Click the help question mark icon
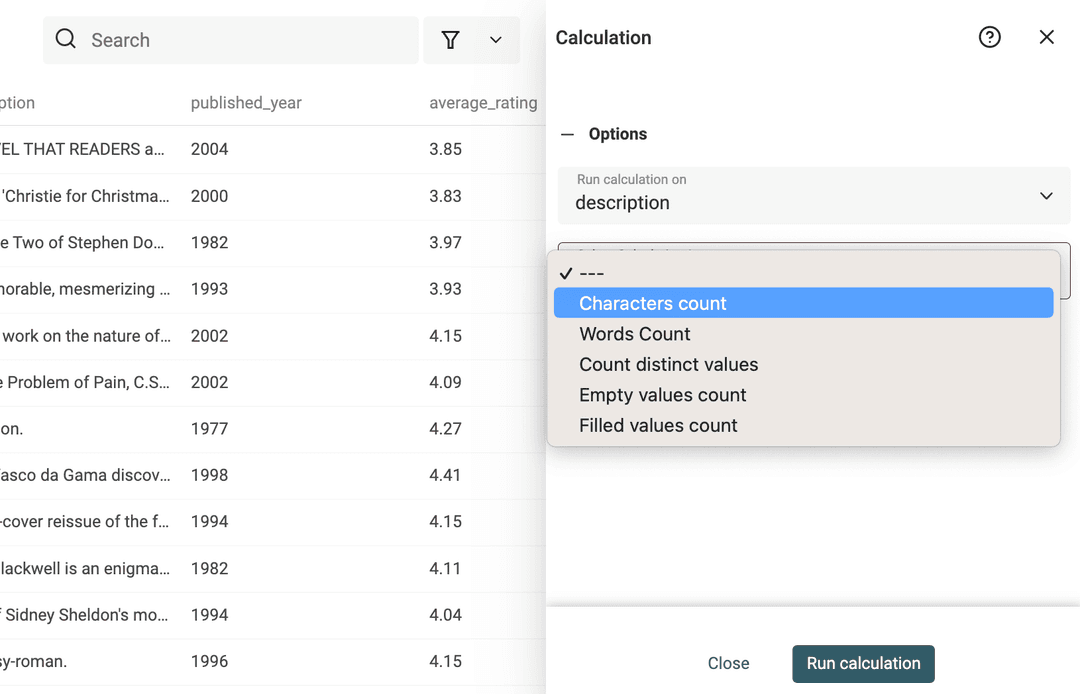 989,37
